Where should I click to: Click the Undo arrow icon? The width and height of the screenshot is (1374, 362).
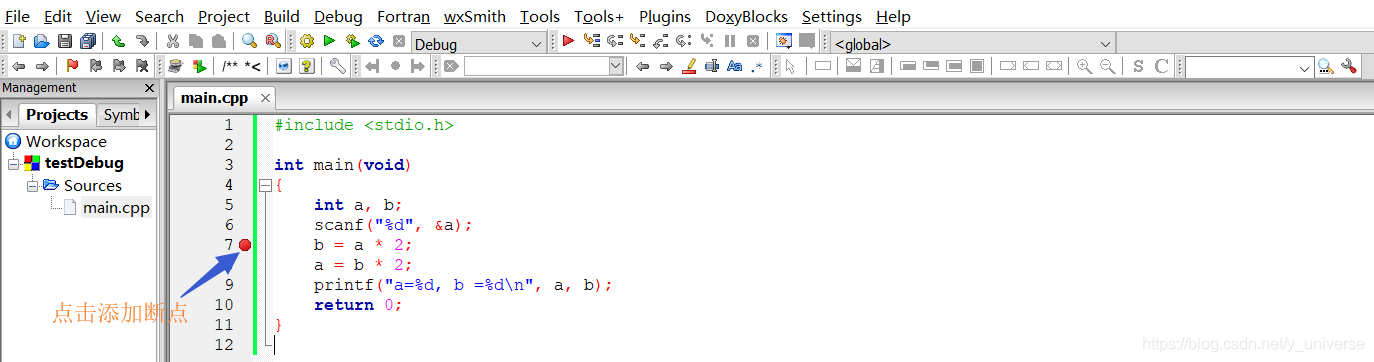(x=118, y=42)
